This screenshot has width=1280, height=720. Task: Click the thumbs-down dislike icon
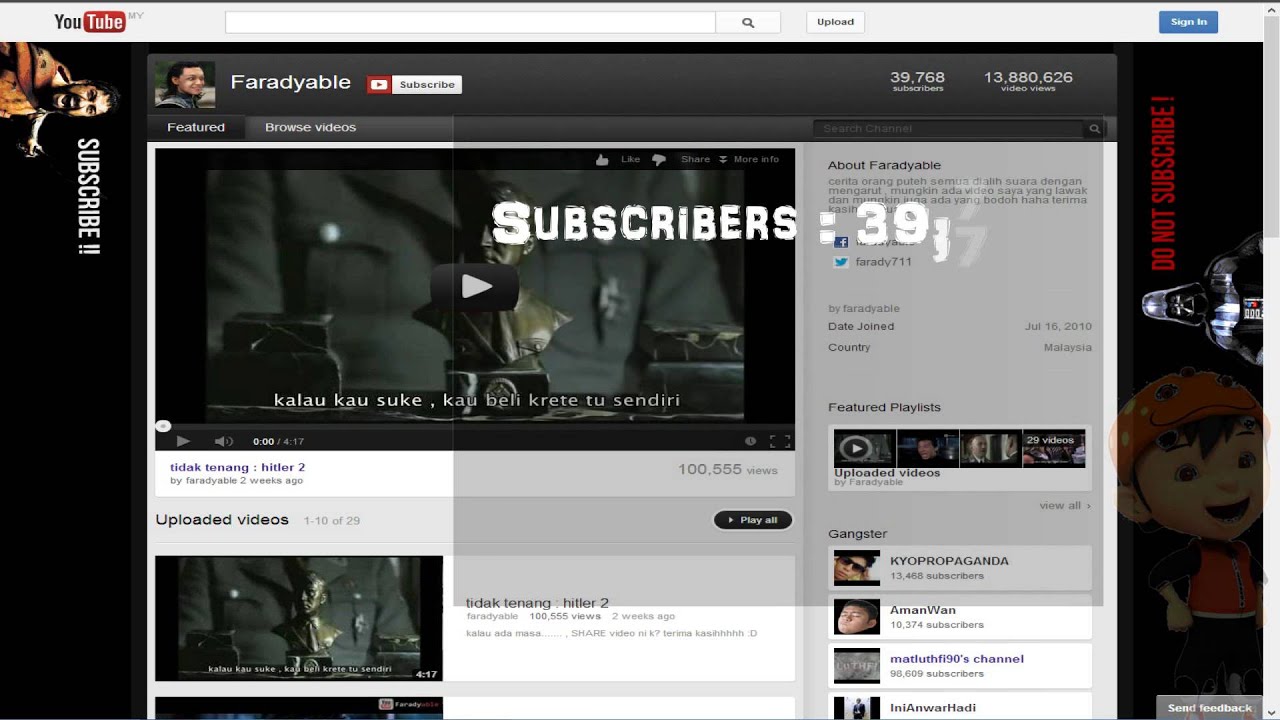coord(658,159)
